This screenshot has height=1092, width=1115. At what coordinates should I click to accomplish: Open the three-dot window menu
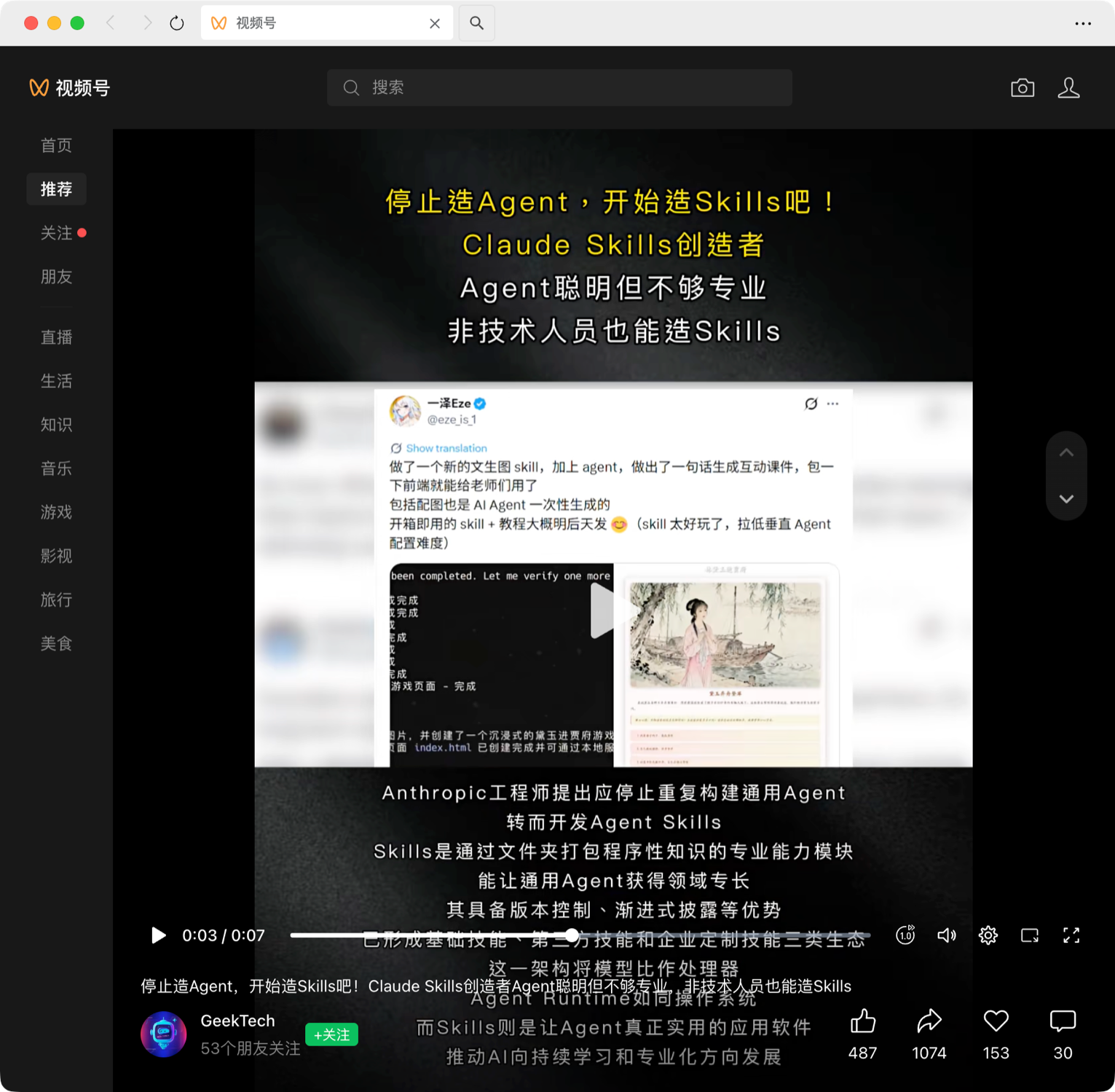pos(1083,23)
